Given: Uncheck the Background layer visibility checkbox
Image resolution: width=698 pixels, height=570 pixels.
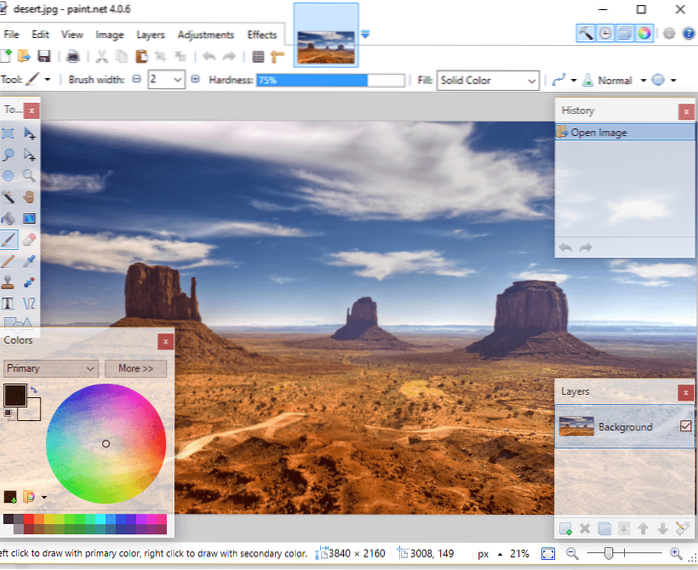Looking at the screenshot, I should [x=685, y=427].
